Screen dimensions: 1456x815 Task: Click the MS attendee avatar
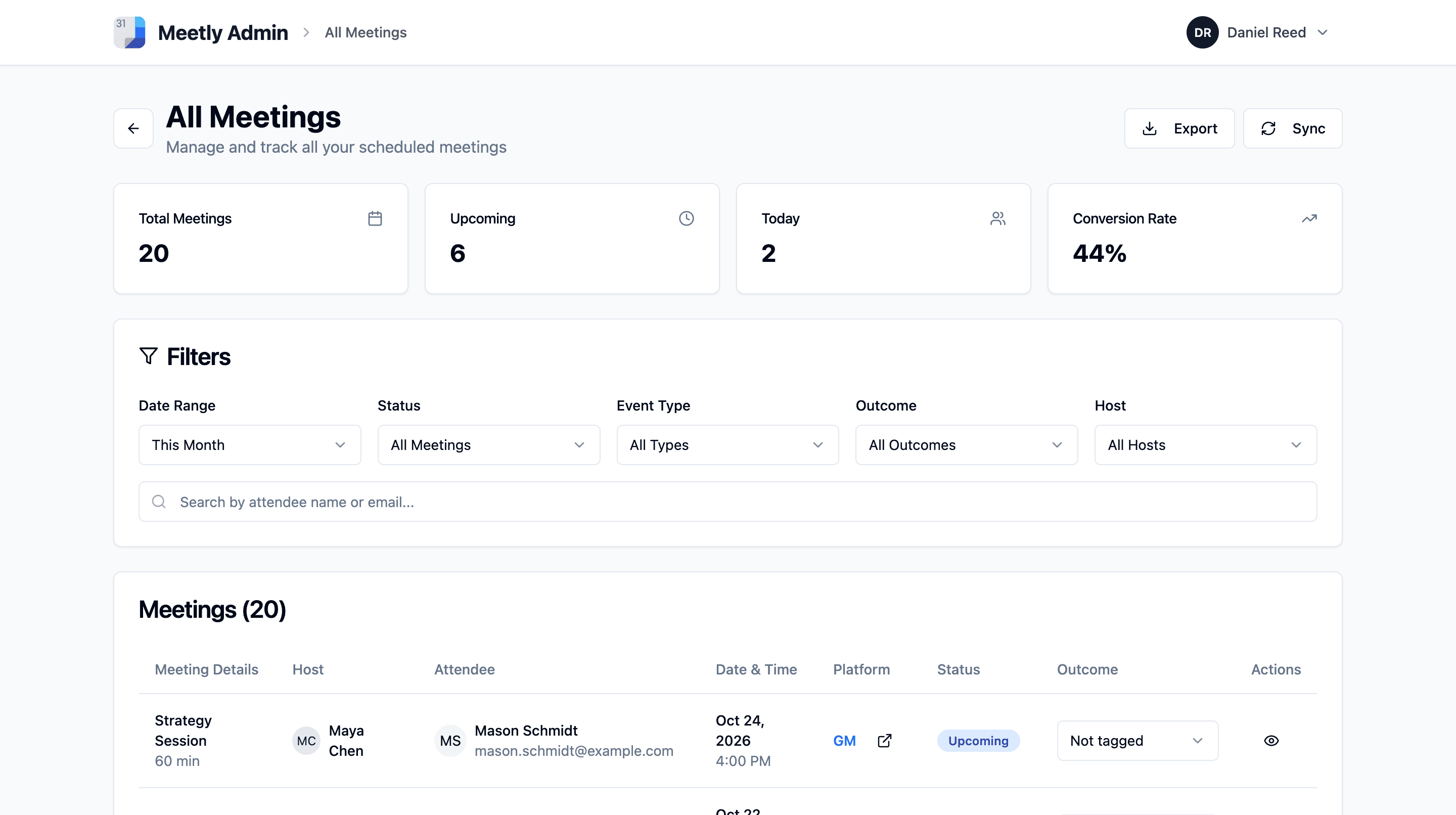click(x=450, y=740)
